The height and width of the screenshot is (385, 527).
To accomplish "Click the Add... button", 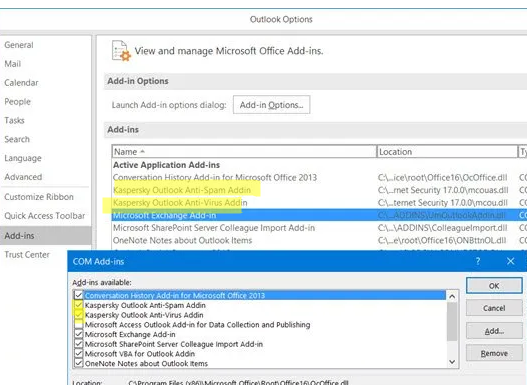I will [494, 331].
